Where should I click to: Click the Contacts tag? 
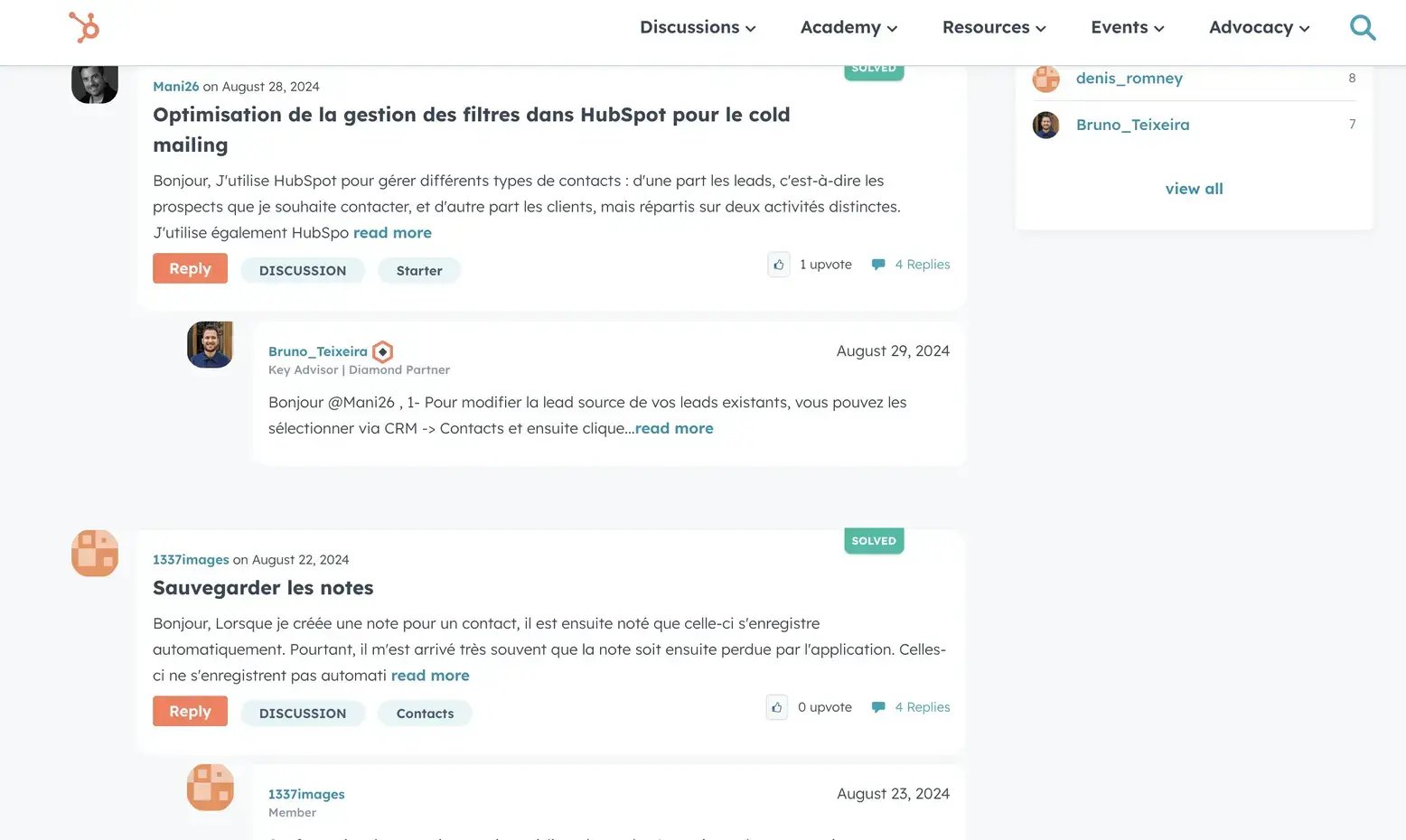[x=425, y=713]
